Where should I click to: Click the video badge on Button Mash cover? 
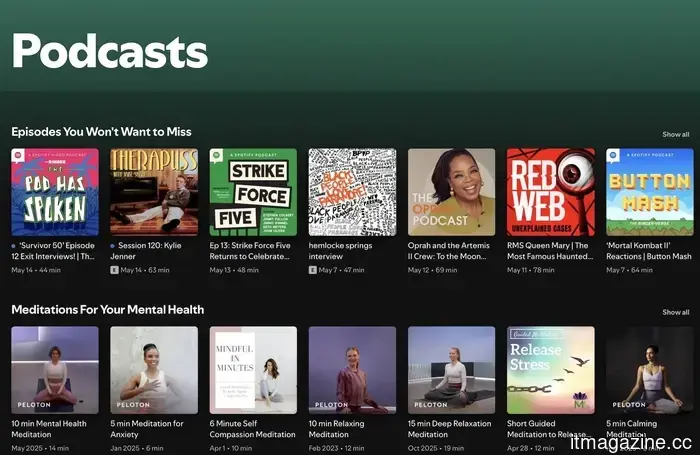(613, 155)
